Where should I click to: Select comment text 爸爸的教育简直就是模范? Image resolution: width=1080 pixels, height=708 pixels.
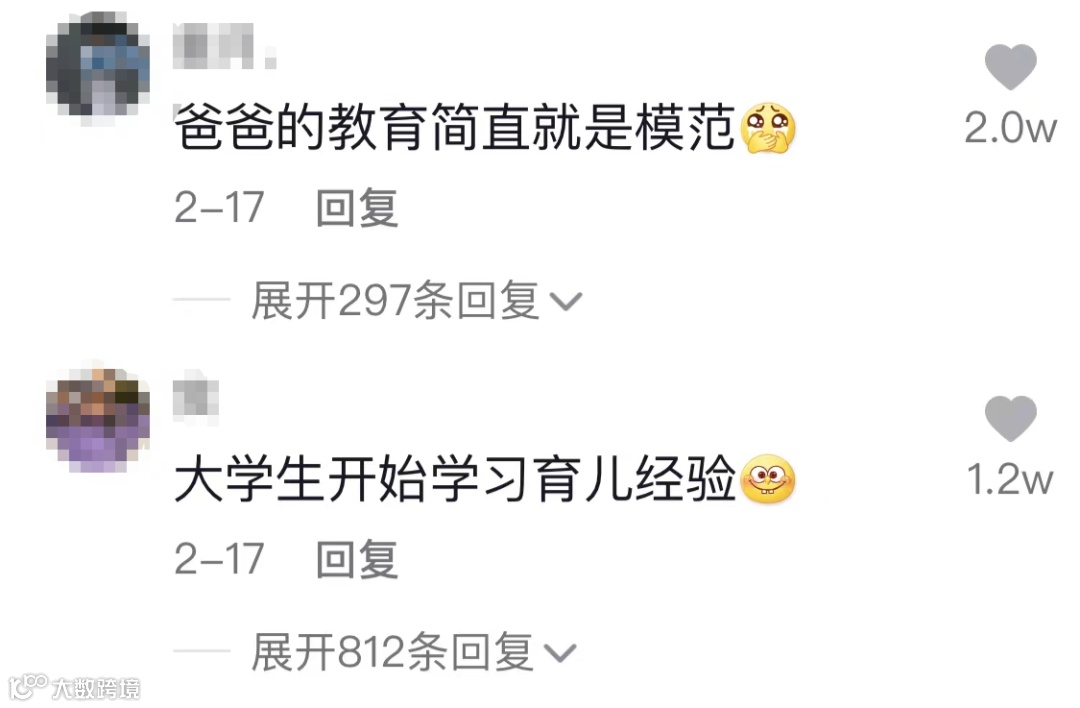[455, 128]
